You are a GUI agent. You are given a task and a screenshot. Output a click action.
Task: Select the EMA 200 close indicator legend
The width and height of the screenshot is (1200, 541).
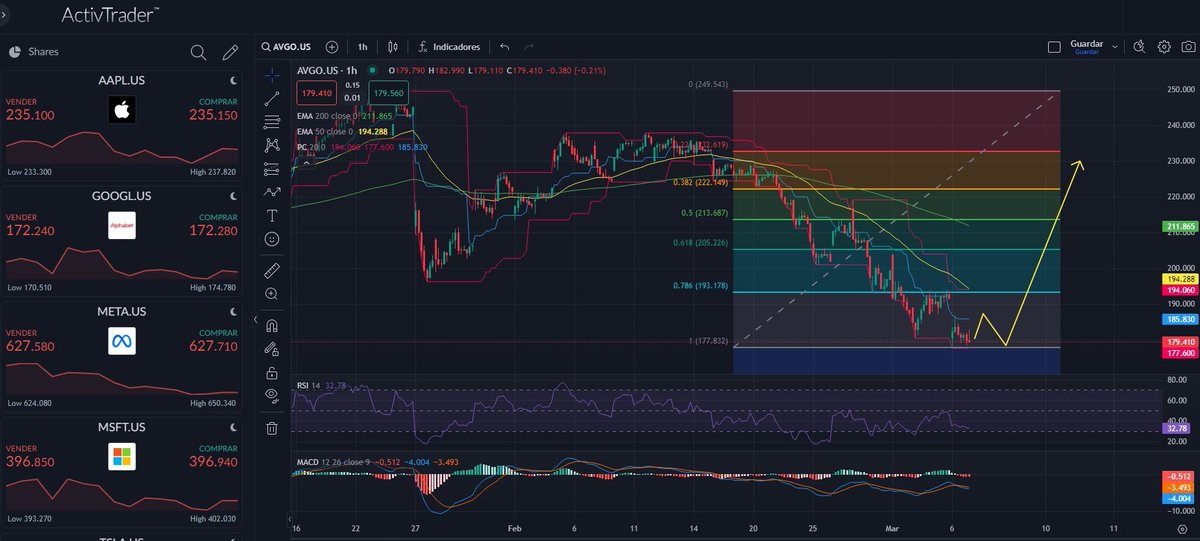pyautogui.click(x=343, y=116)
